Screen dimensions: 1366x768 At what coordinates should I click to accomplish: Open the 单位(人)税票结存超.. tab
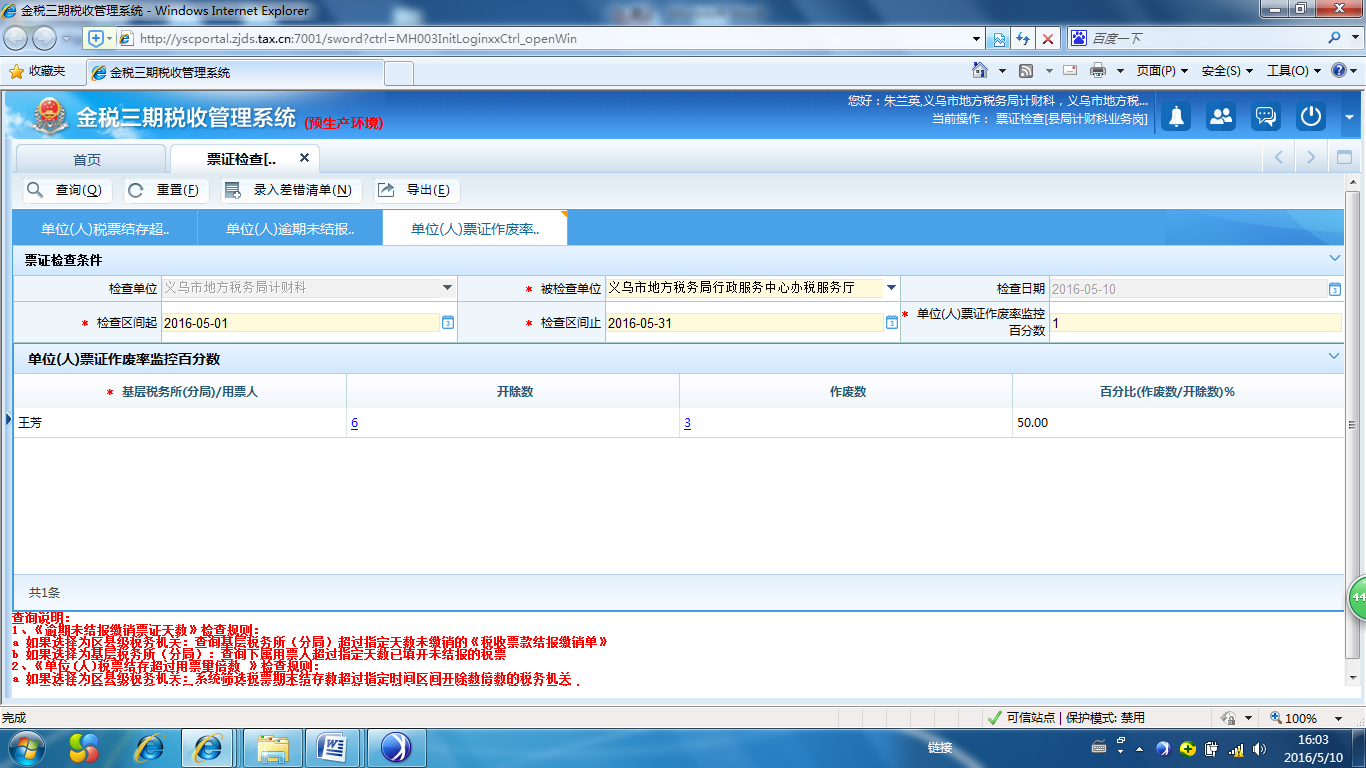click(x=105, y=229)
